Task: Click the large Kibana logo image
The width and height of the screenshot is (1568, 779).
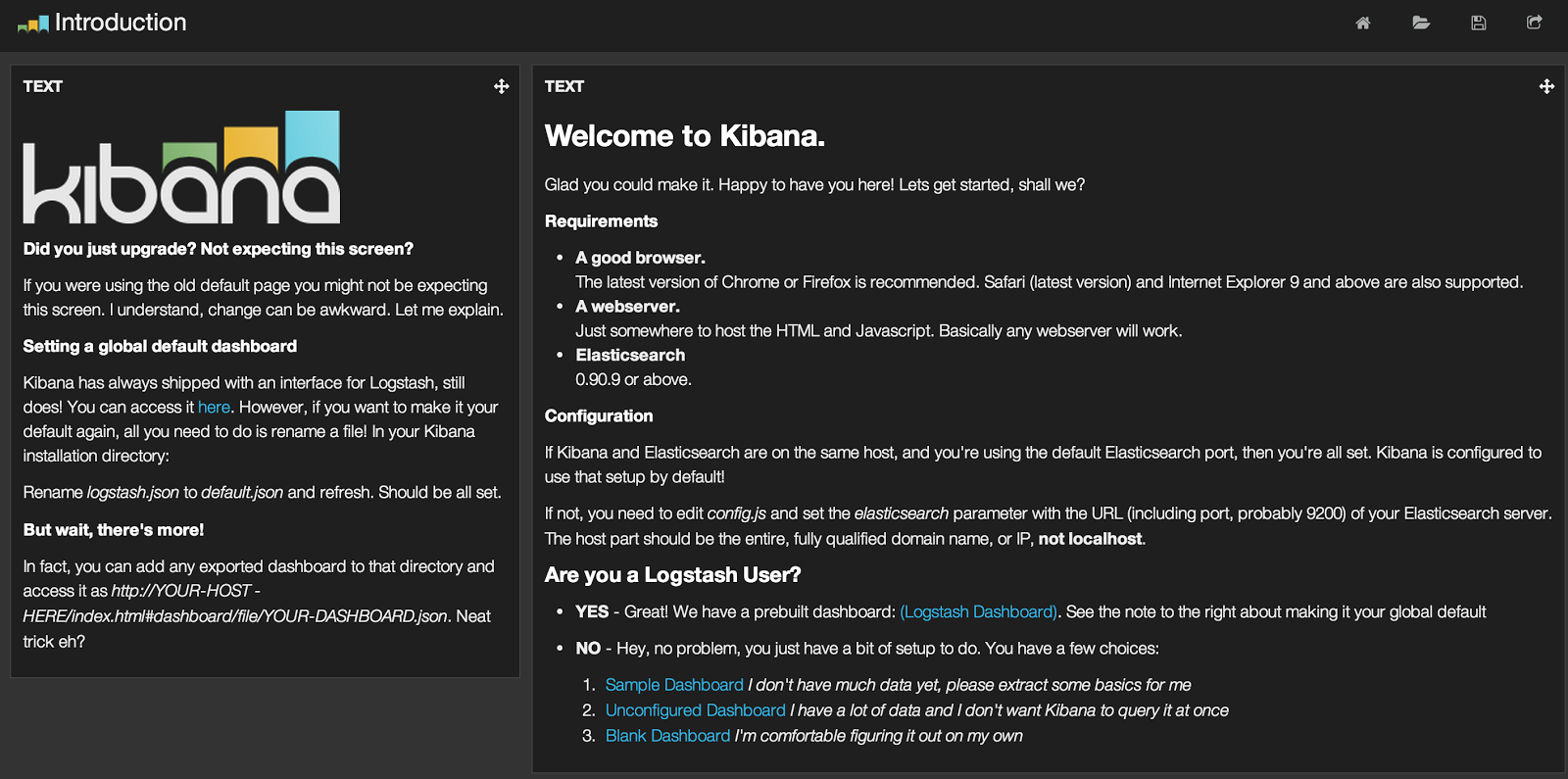Action: coord(181,168)
